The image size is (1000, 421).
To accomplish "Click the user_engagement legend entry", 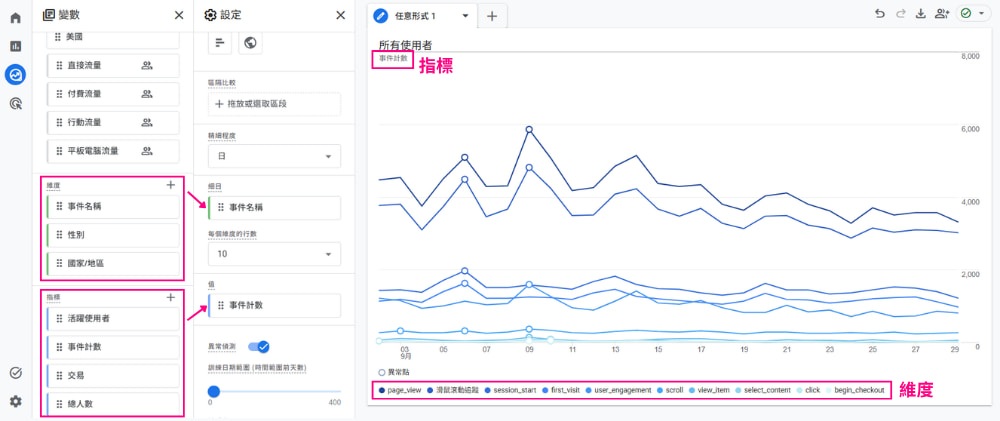I will coord(617,390).
